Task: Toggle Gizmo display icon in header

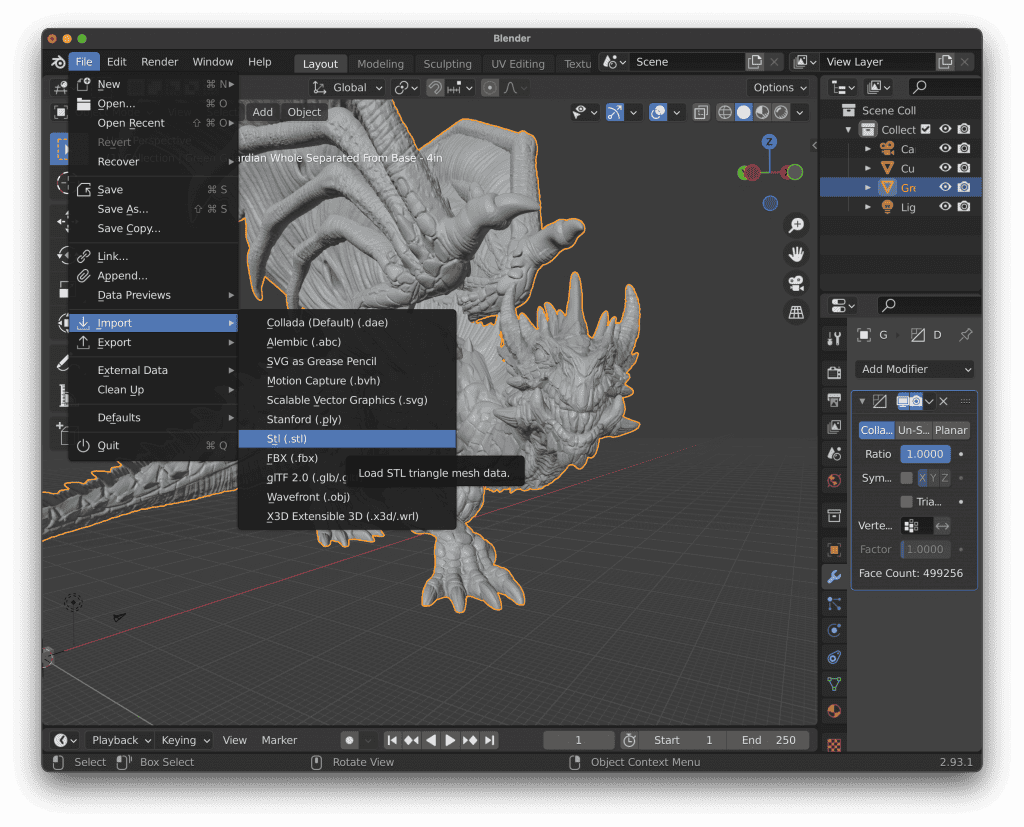Action: 615,112
